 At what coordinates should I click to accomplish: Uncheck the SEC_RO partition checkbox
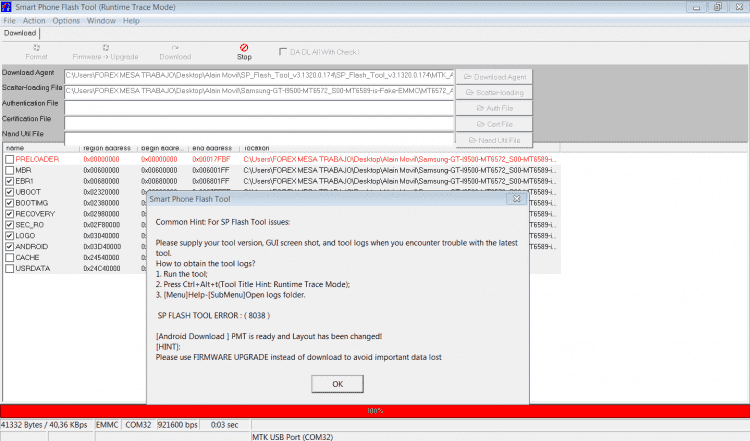tap(10, 225)
